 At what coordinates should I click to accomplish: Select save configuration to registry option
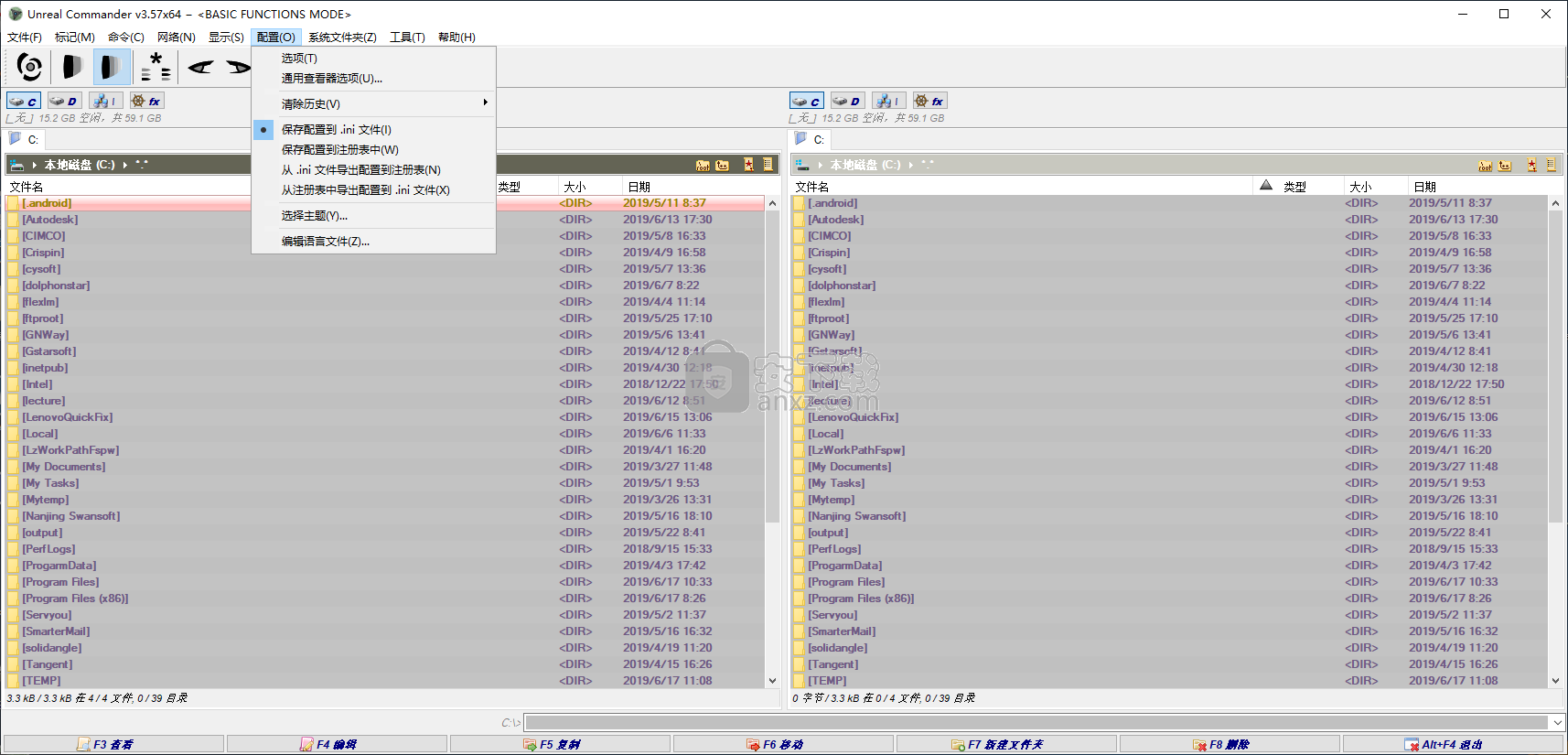[373, 150]
